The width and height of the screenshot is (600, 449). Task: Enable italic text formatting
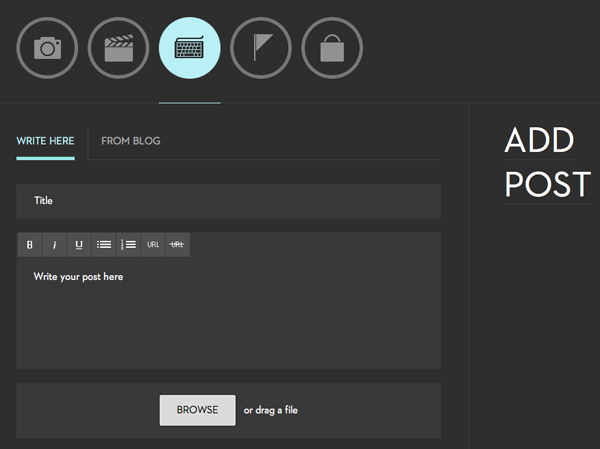click(54, 245)
